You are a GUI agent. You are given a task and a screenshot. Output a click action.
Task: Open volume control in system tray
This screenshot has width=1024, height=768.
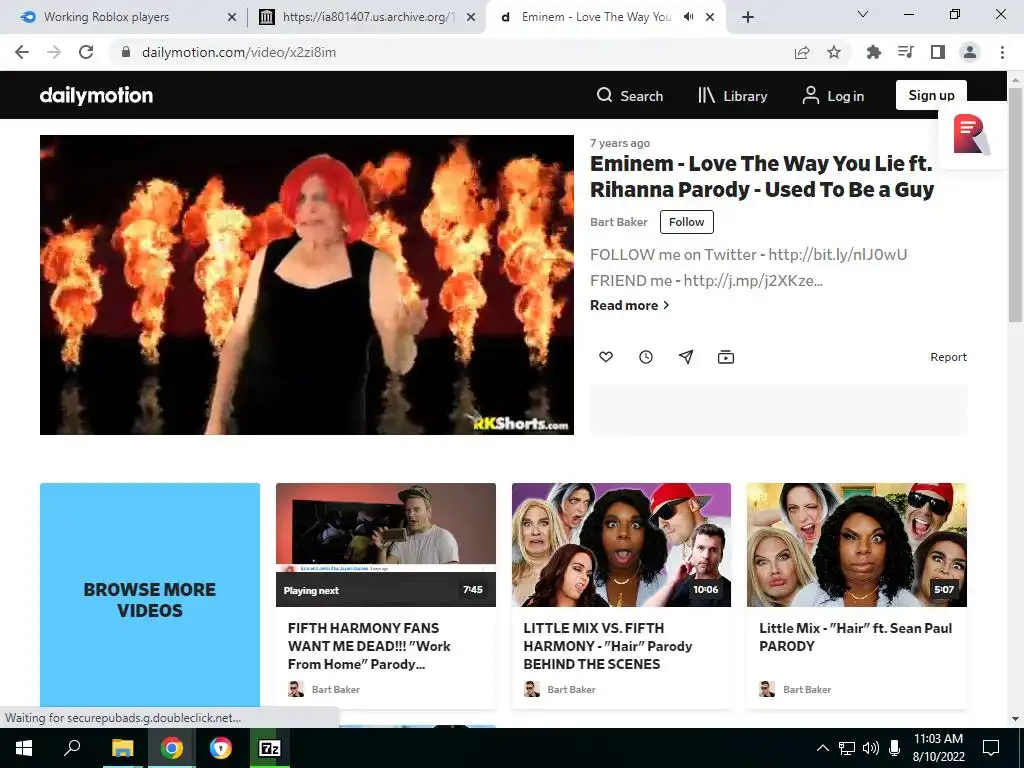871,748
